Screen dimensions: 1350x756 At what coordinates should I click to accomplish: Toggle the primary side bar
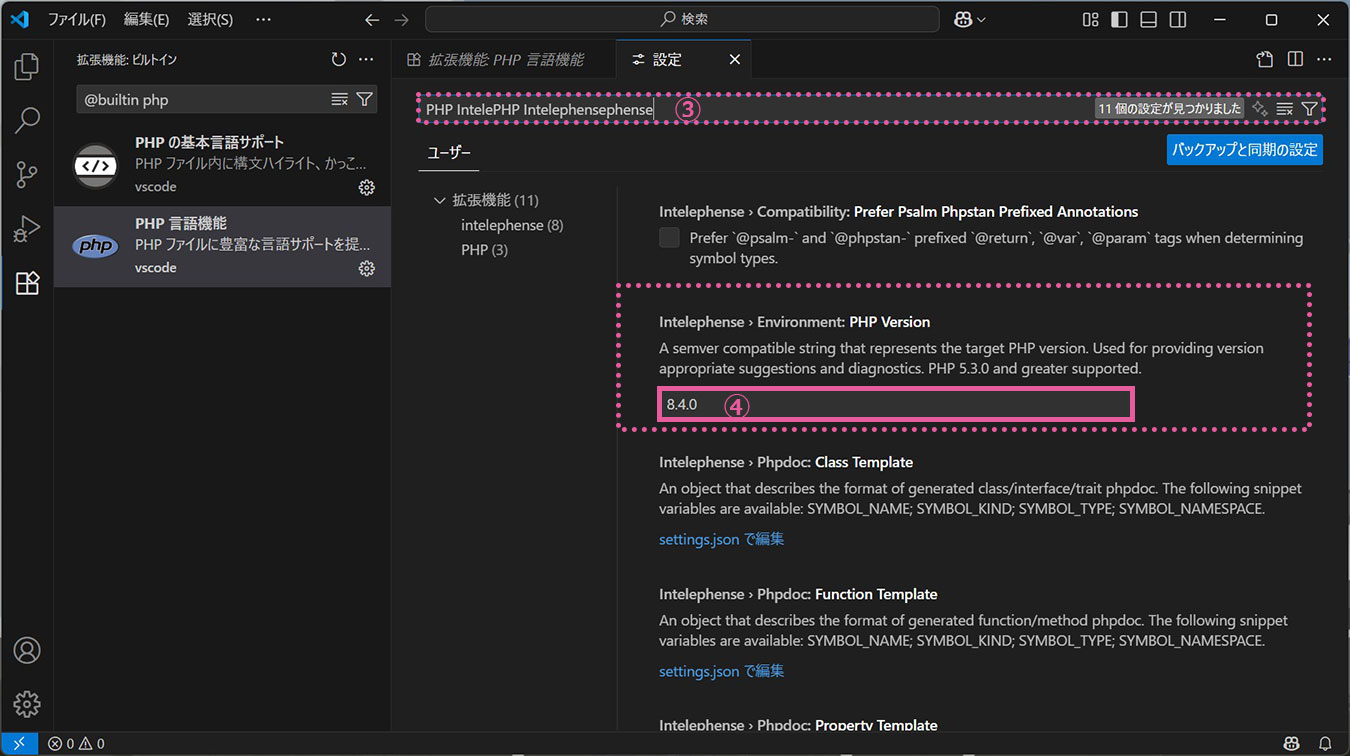point(1120,20)
